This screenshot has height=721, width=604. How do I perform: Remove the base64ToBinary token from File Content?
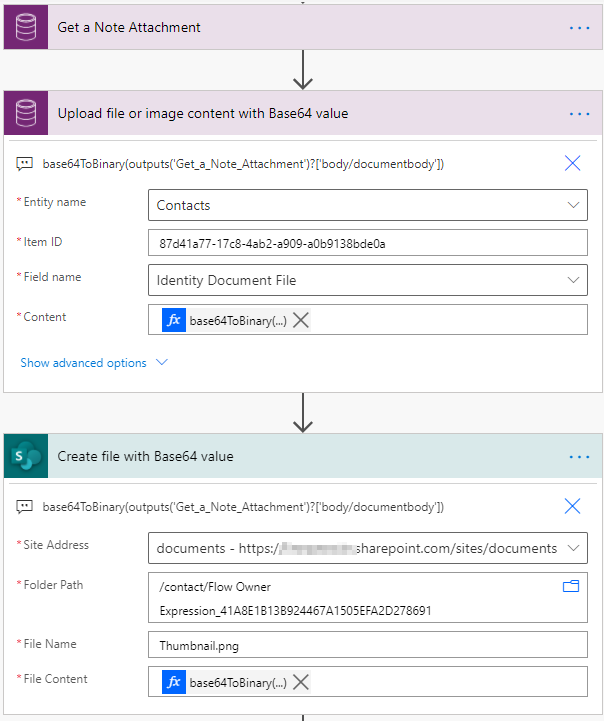point(301,682)
